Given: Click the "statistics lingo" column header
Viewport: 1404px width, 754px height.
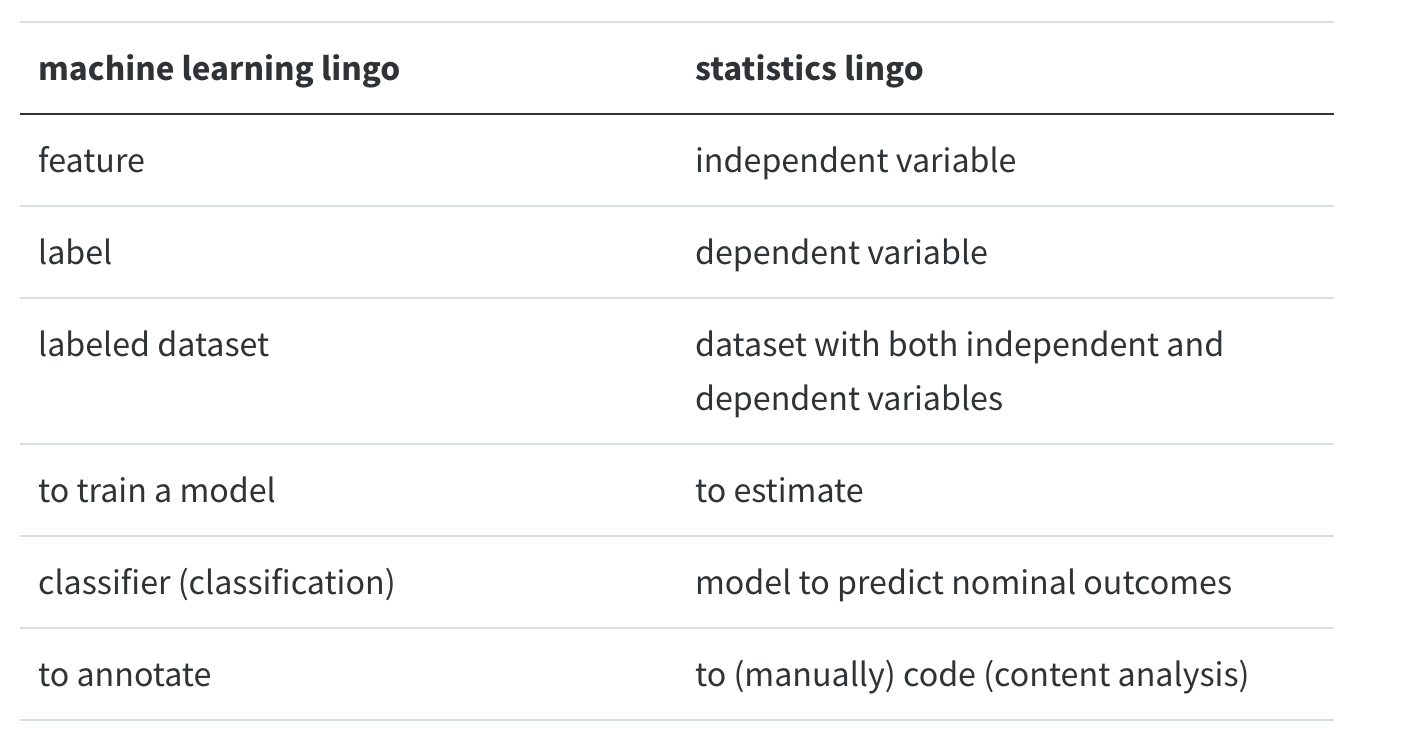Looking at the screenshot, I should click(x=808, y=69).
